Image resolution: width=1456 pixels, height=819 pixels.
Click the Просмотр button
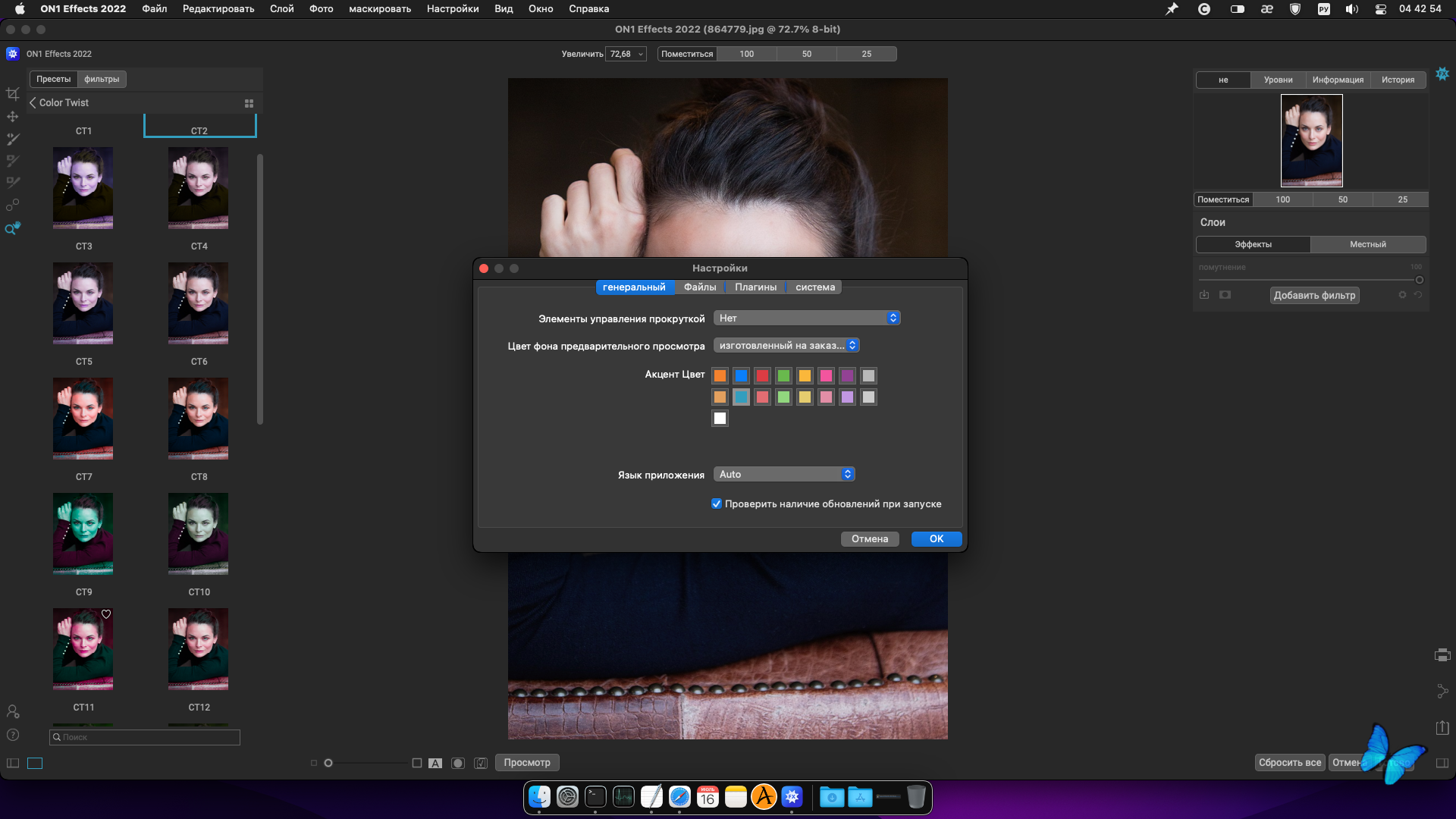527,763
